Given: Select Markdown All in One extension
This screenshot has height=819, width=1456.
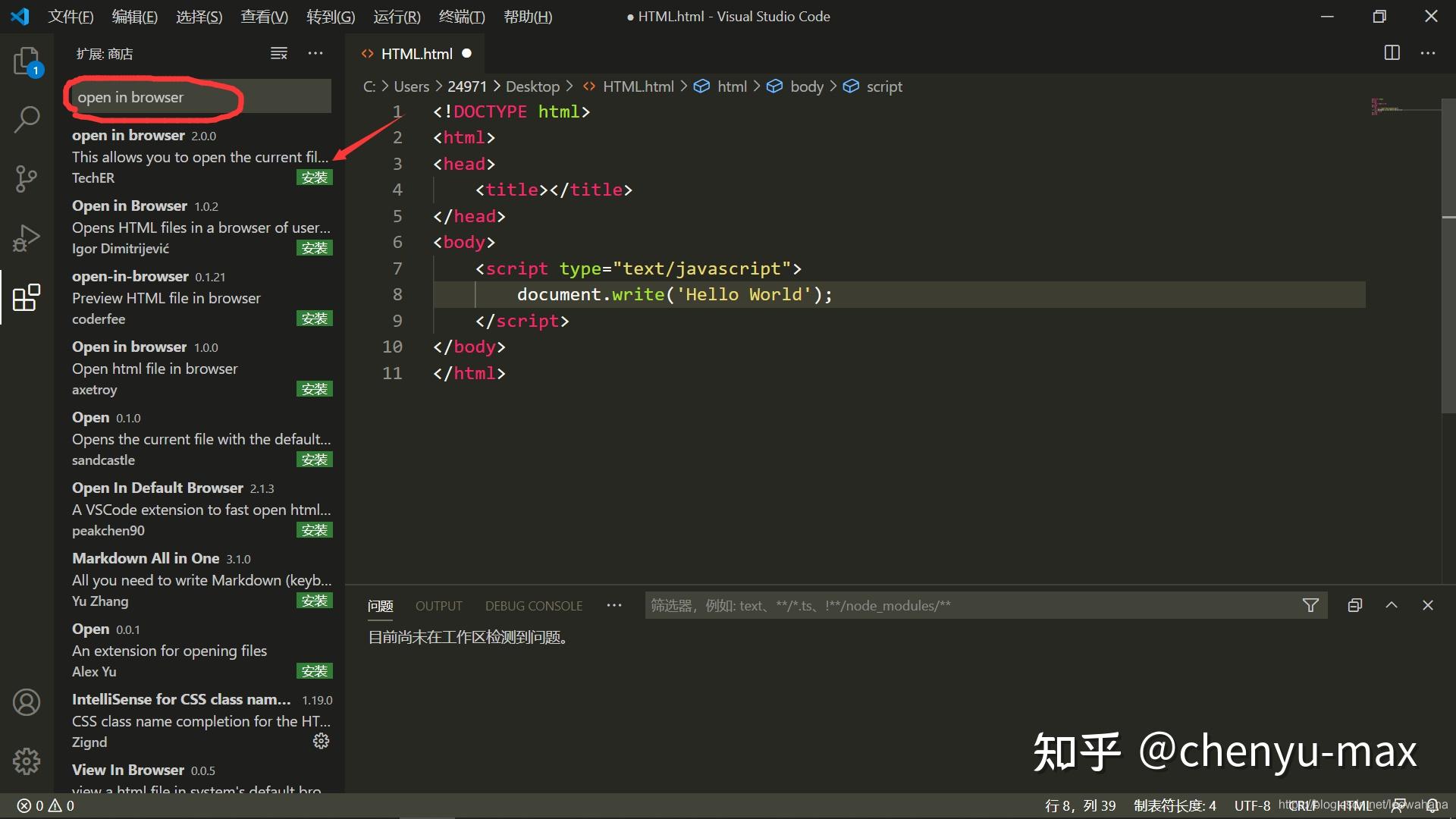Looking at the screenshot, I should (x=200, y=579).
